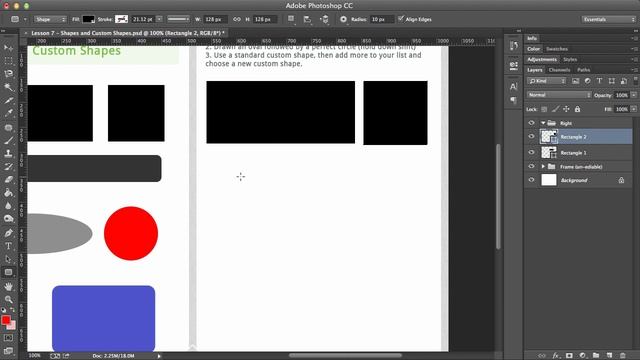Open the Info panel tab
Screen dimensions: 640x360
[532, 38]
